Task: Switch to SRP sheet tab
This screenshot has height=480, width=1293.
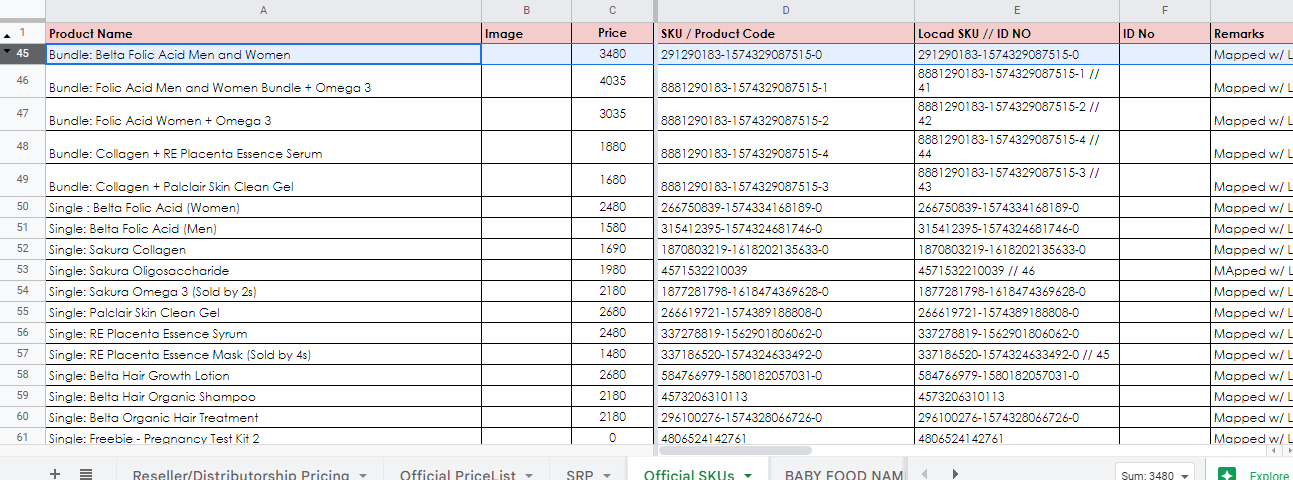Action: pos(580,475)
